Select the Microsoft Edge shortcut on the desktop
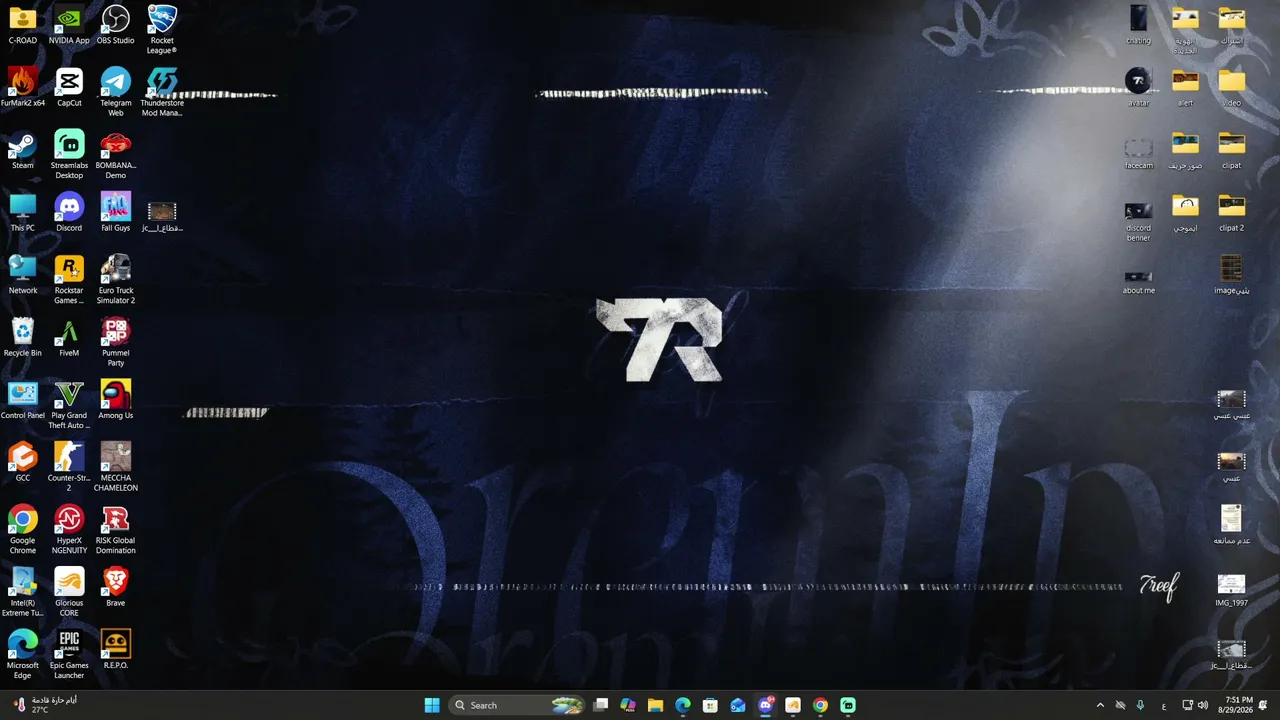Image resolution: width=1280 pixels, height=720 pixels. 23,655
